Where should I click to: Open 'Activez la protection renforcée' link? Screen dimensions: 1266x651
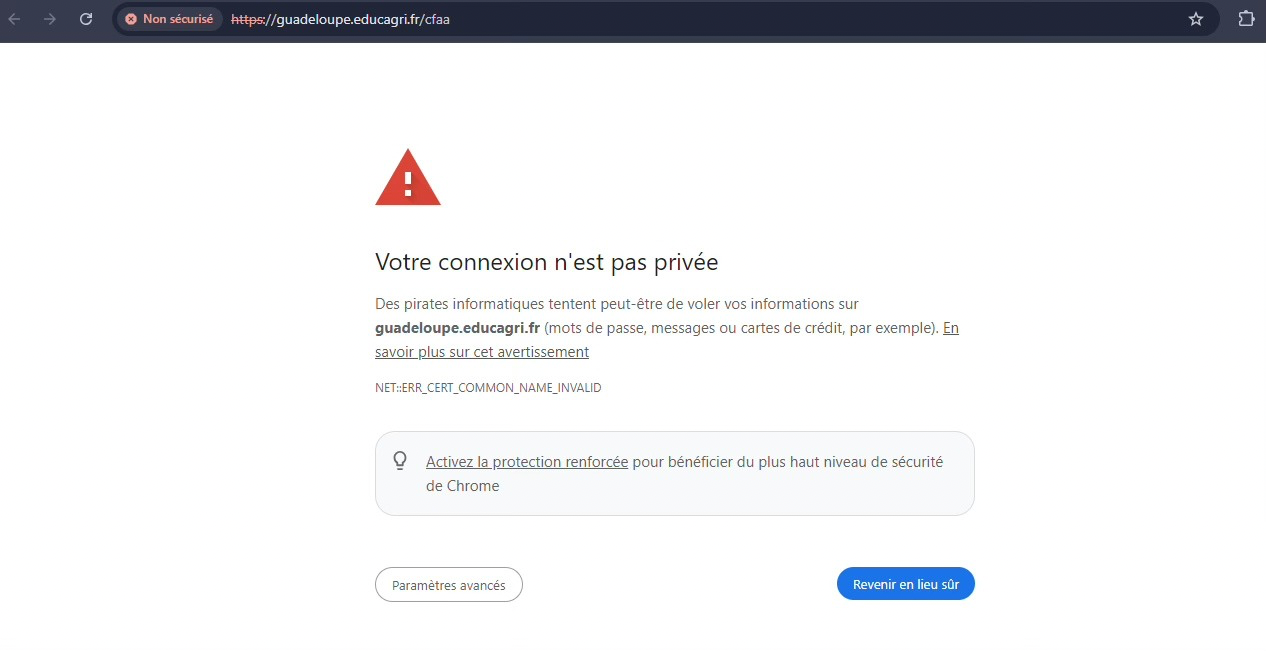pyautogui.click(x=527, y=462)
